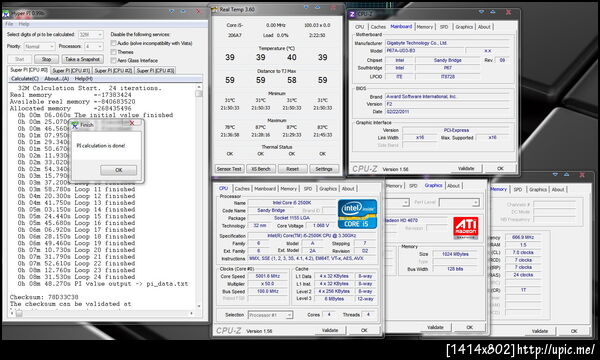Click the Intel Core i5 logo

pos(357,214)
